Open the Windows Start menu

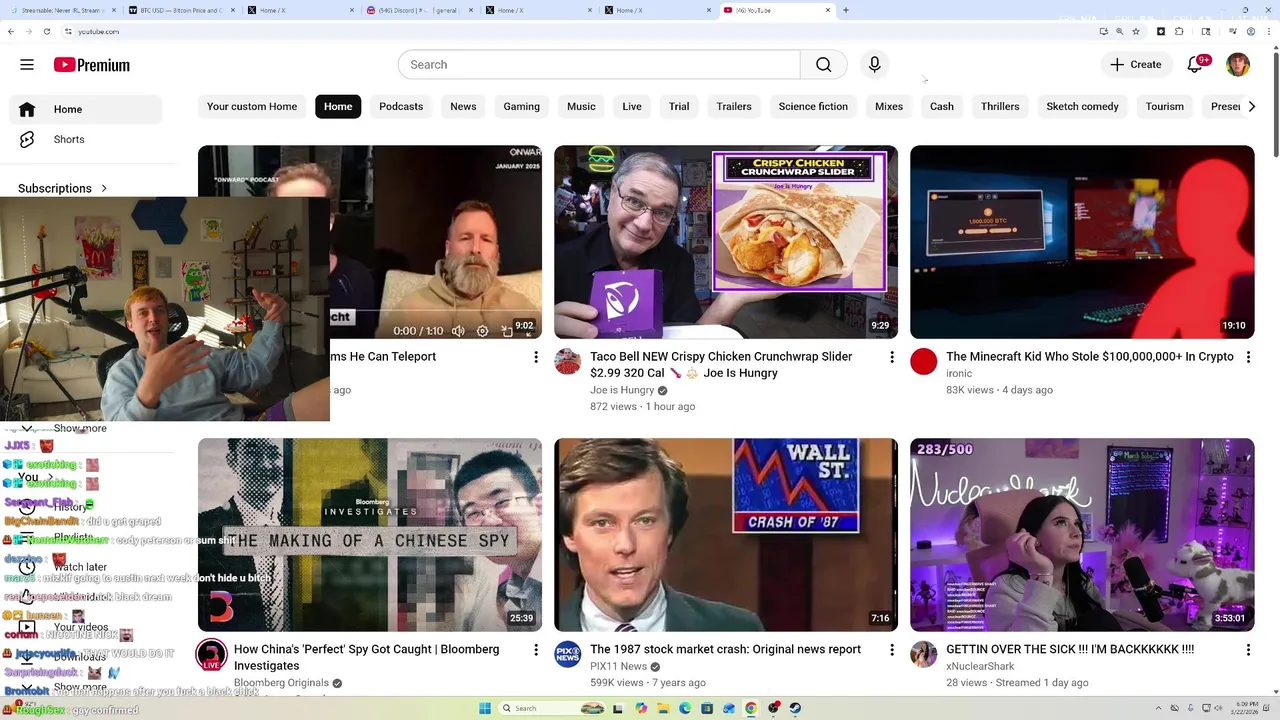485,708
